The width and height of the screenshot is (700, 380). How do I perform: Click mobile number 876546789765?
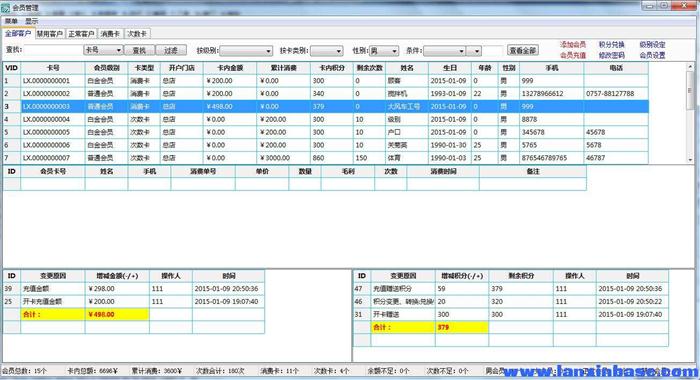pos(544,158)
